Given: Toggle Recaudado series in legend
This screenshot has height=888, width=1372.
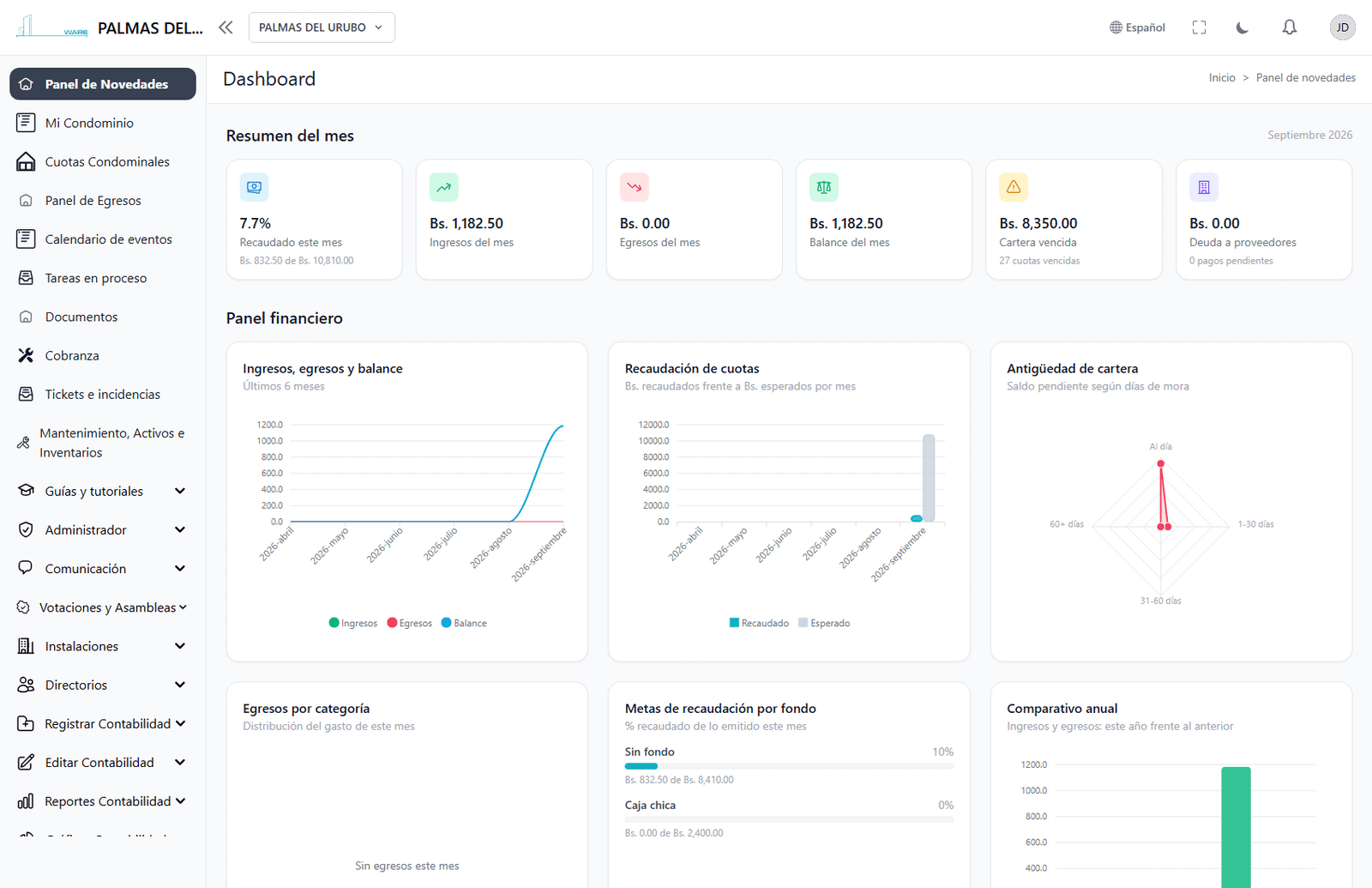Looking at the screenshot, I should (x=759, y=623).
